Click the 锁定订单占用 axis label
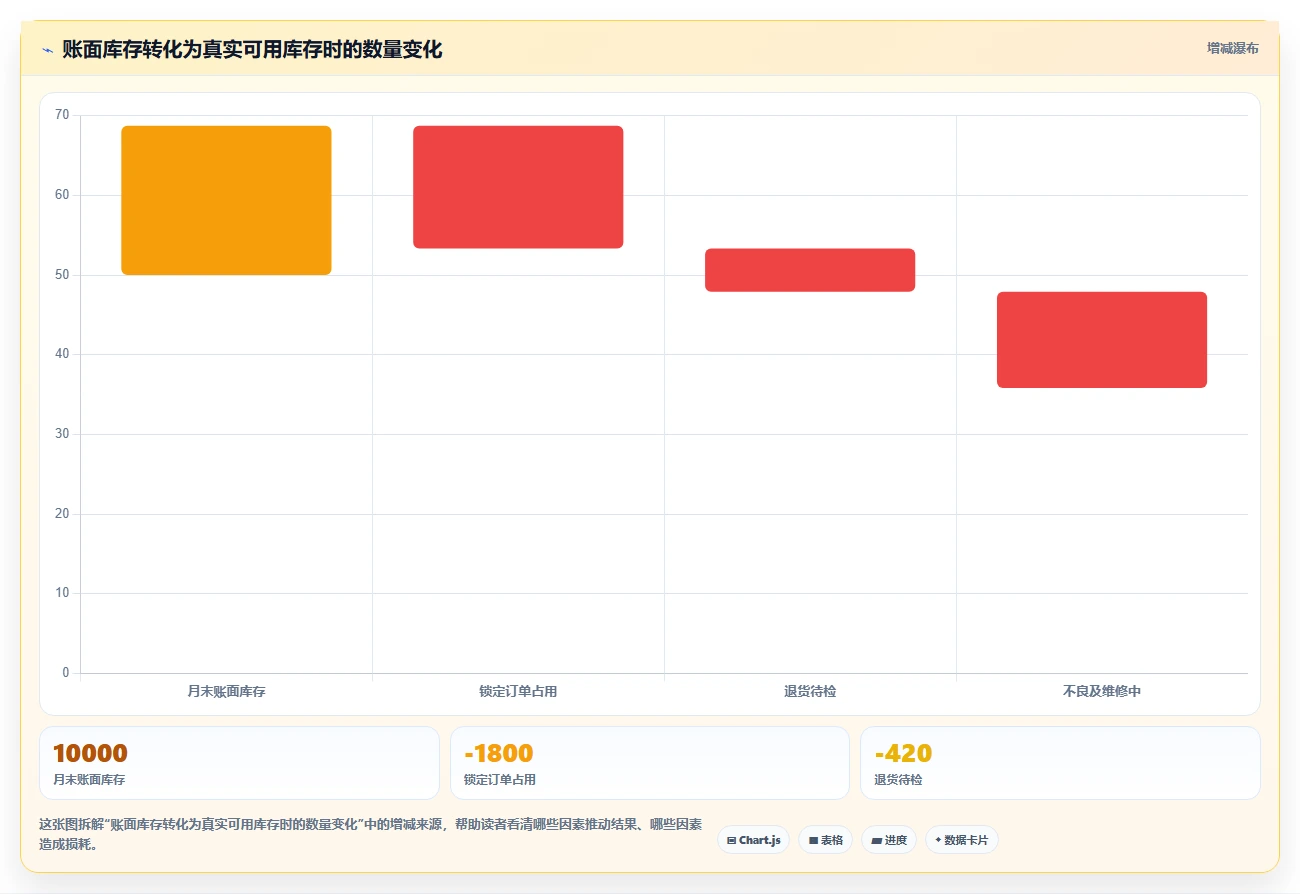1300x894 pixels. coord(518,691)
